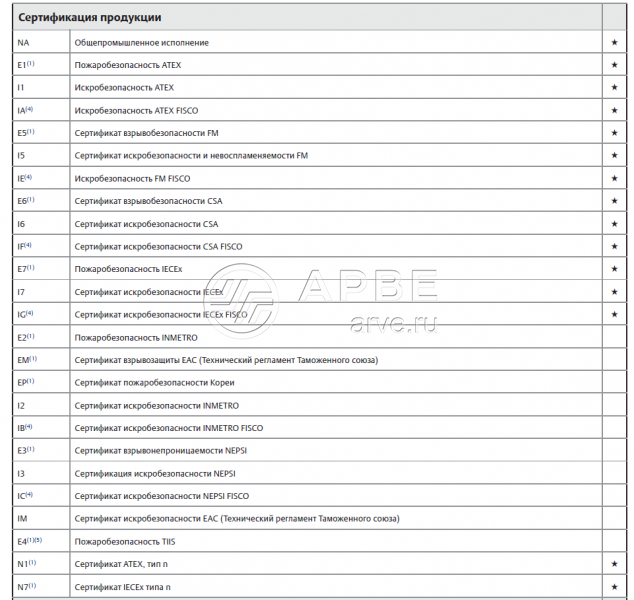Click the star beside Сертификат ATEX, тип n
Screen dimensions: 634x600
point(614,564)
